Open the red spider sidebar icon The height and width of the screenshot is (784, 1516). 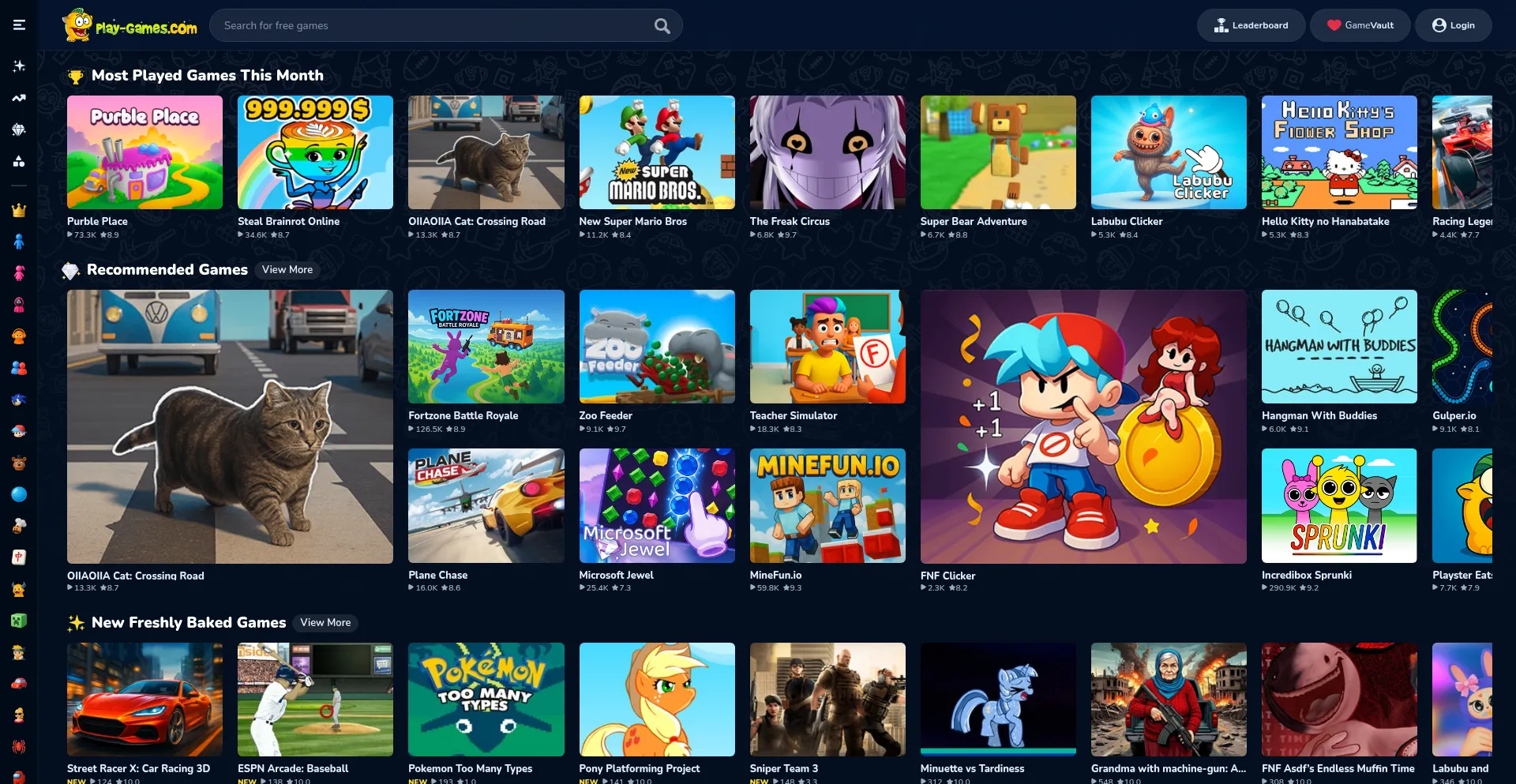pyautogui.click(x=19, y=747)
